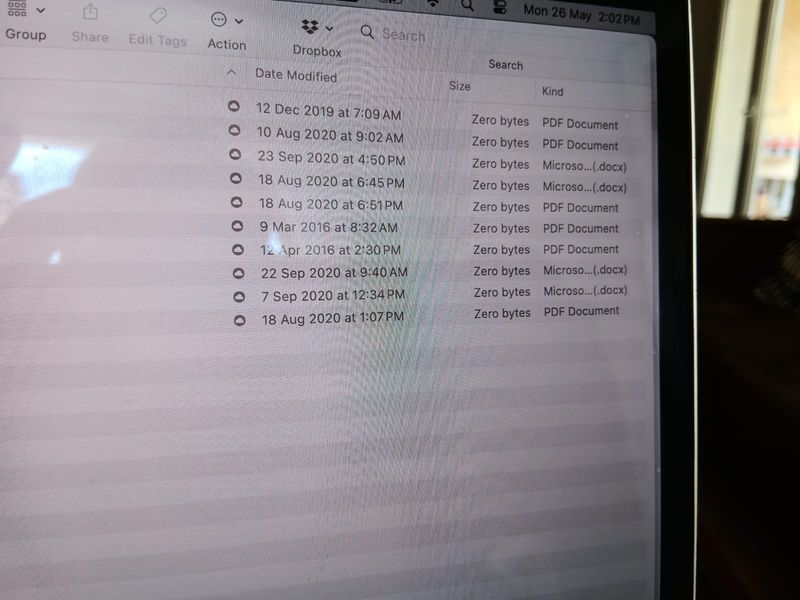This screenshot has width=800, height=600.
Task: Click PDF Document kind for 12 Apr 2016 file
Action: click(581, 249)
